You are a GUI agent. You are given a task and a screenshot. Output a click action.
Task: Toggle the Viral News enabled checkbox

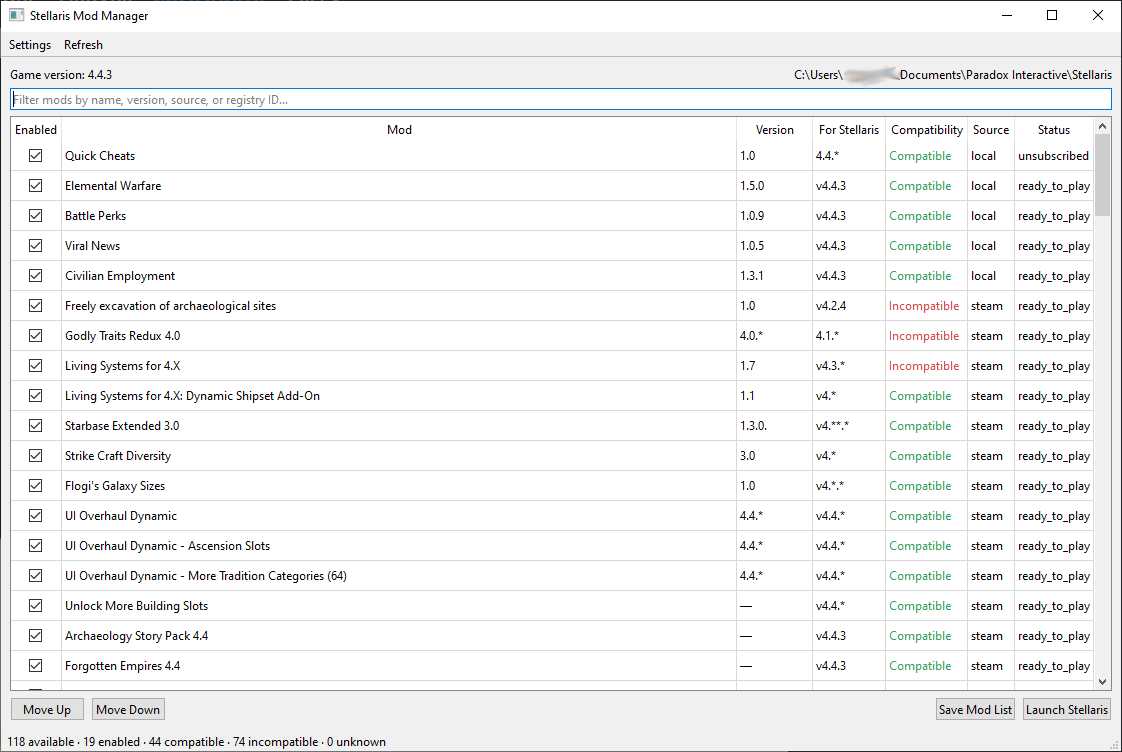coord(35,245)
